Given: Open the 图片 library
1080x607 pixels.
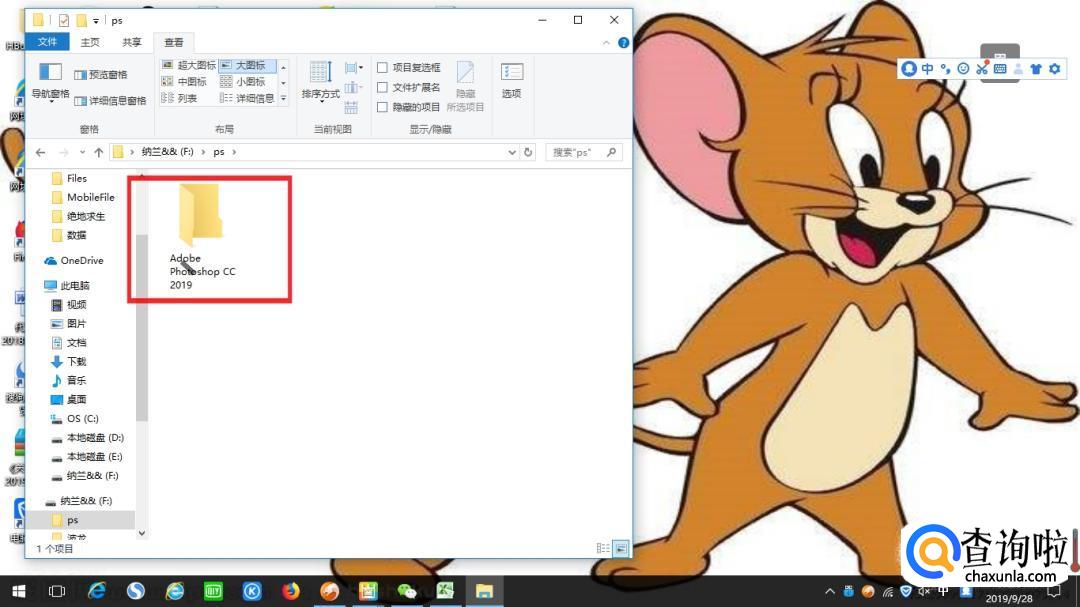Looking at the screenshot, I should click(76, 324).
